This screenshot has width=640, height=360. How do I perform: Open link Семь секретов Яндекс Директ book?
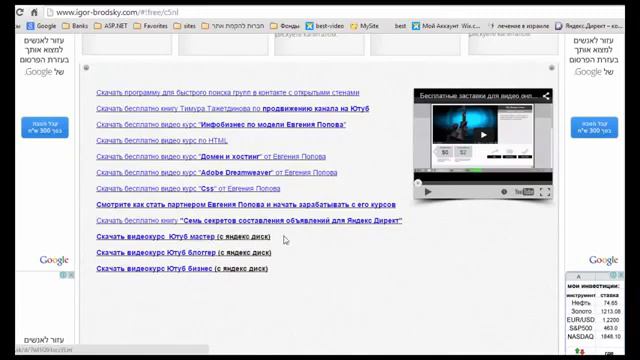[249, 220]
